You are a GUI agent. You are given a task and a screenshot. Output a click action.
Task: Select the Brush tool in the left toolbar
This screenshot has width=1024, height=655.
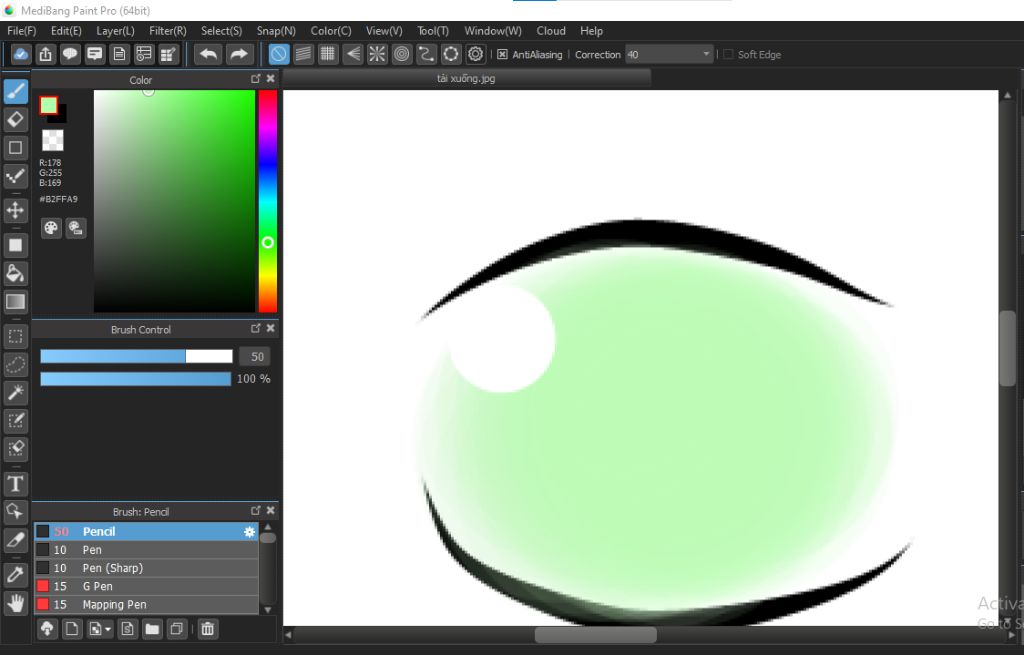[x=16, y=91]
